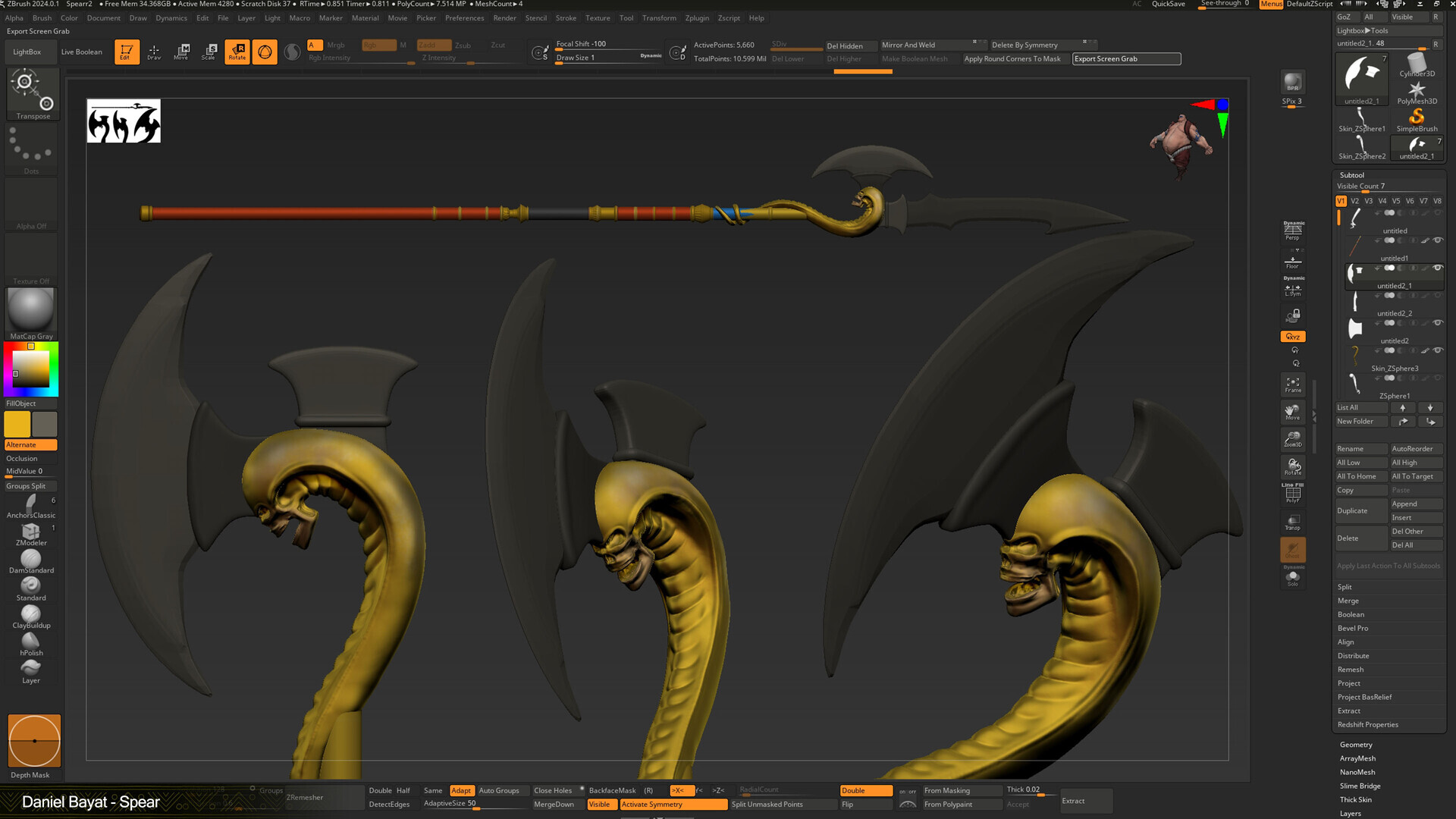
Task: Click the Duplicate button in the Subtool panel
Action: [1360, 510]
